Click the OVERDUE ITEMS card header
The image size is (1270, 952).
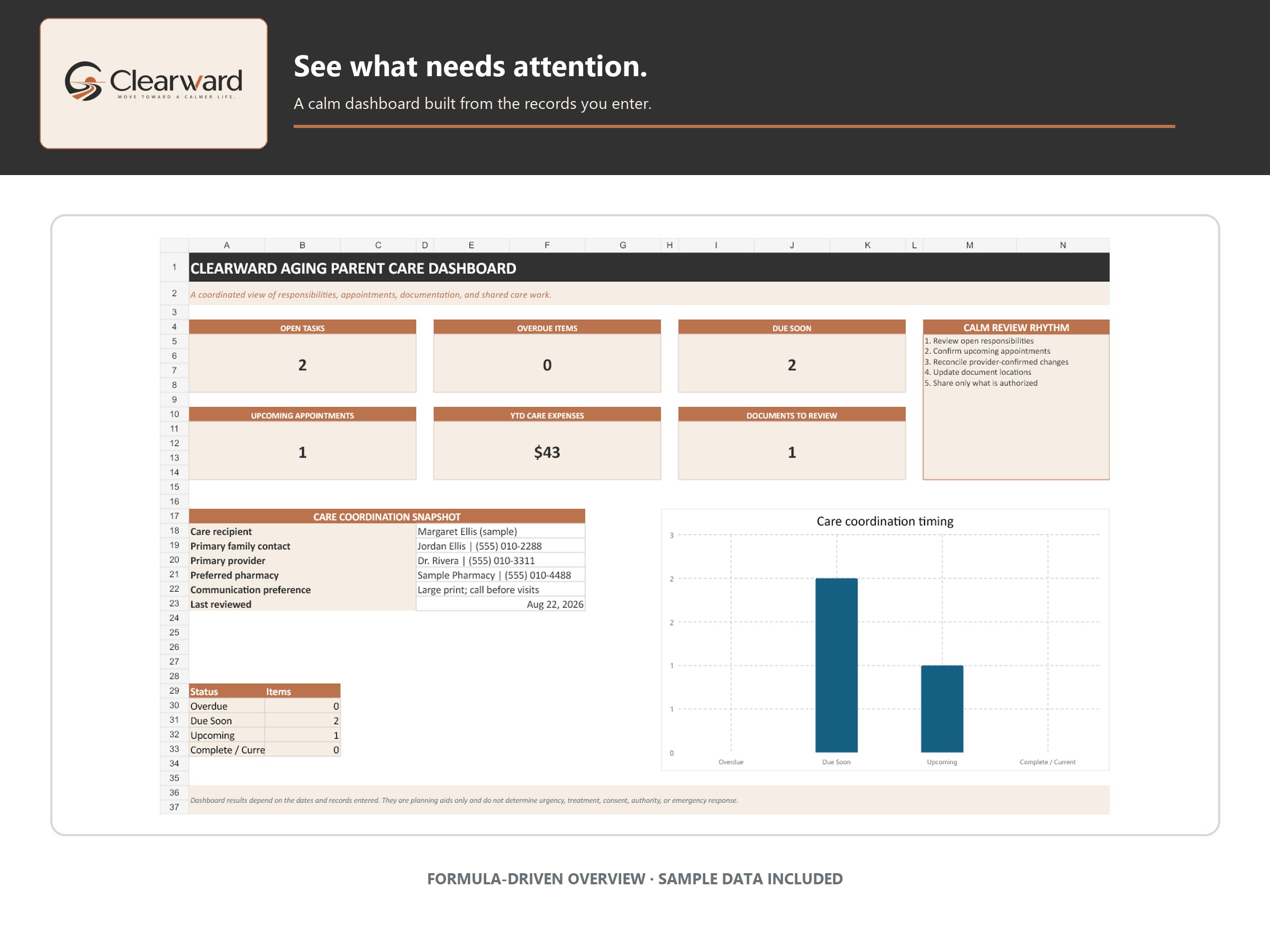(547, 328)
